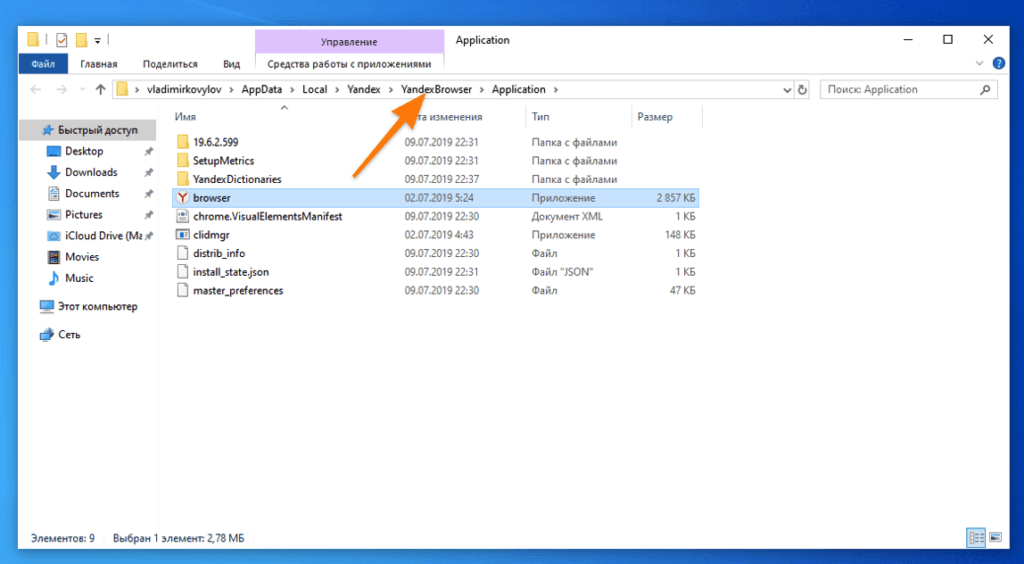Open Downloads in quick access
The image size is (1024, 564).
[91, 172]
